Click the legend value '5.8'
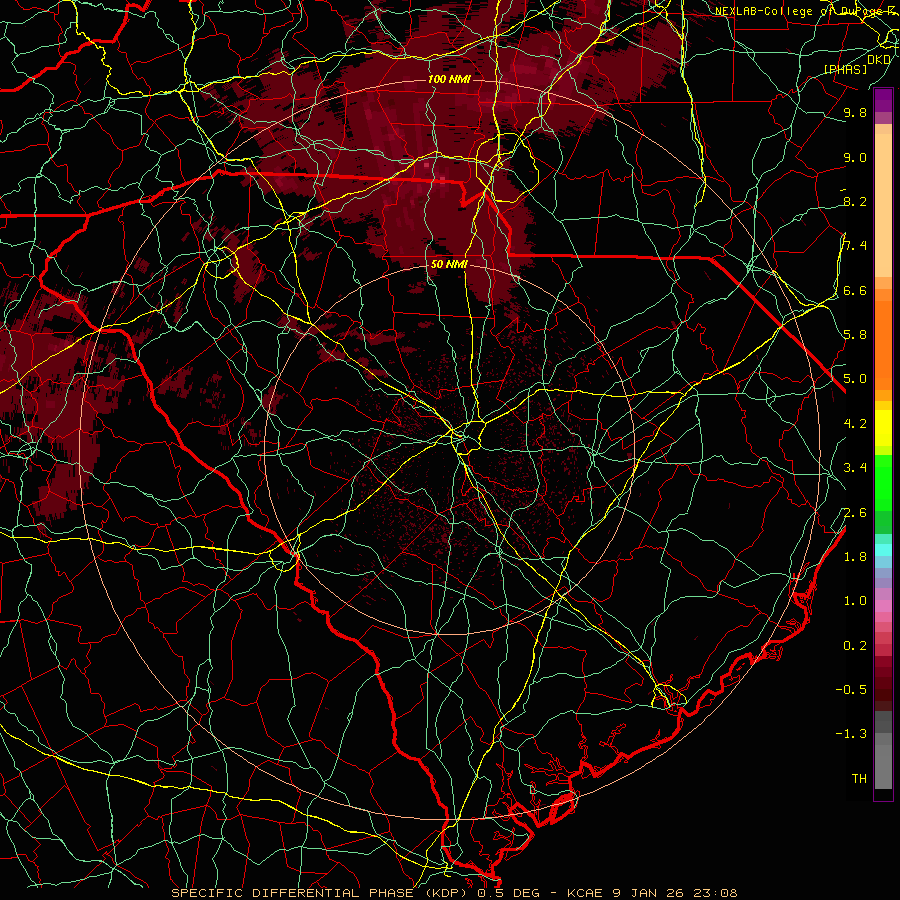Viewport: 900px width, 900px height. pos(855,335)
